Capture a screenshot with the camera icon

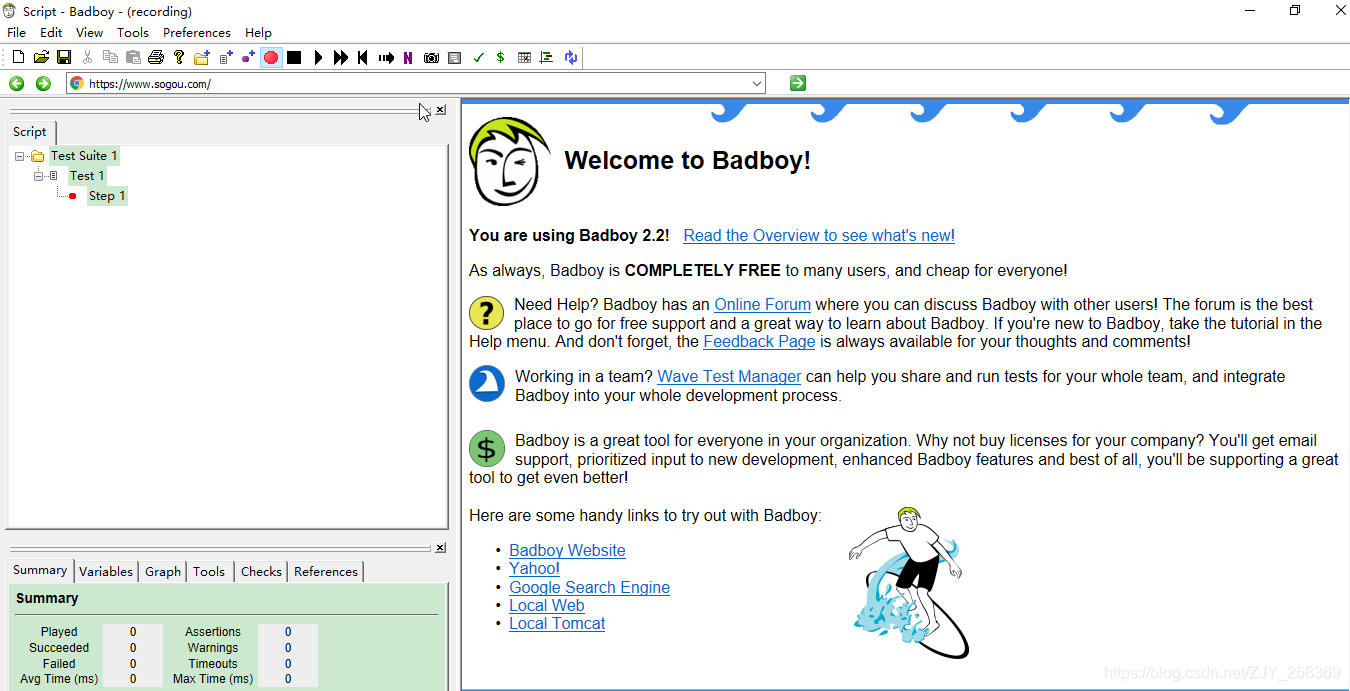point(431,57)
